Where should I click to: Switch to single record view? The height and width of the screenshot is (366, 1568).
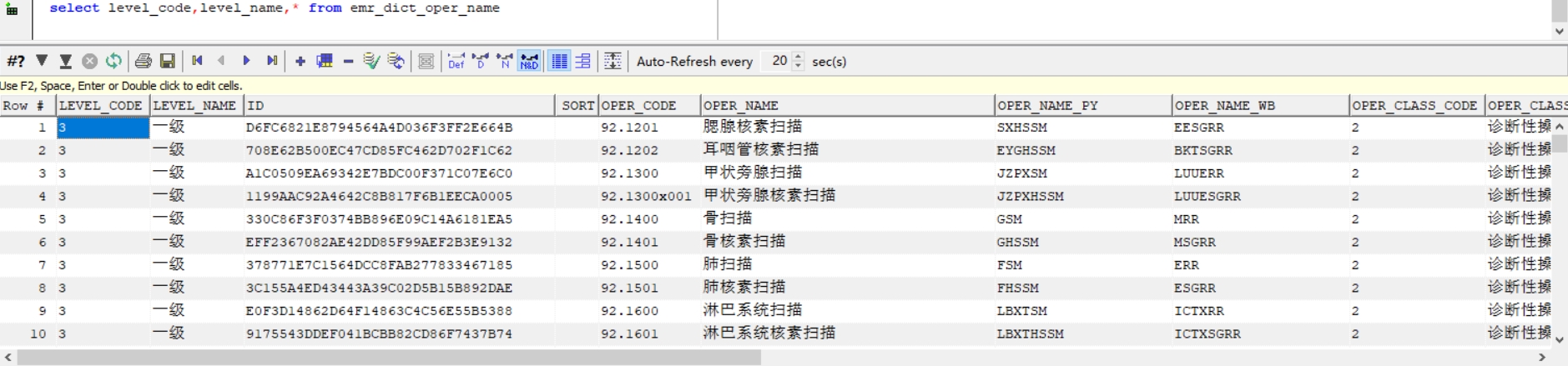(x=583, y=61)
